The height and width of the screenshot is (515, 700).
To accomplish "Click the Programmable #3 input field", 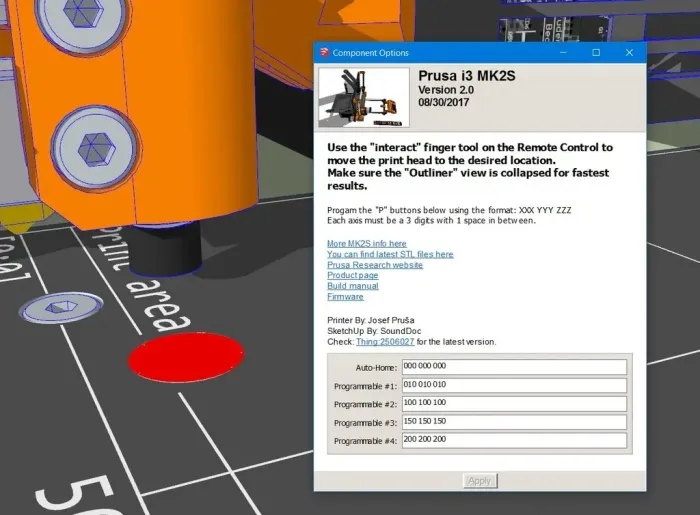I will click(514, 422).
